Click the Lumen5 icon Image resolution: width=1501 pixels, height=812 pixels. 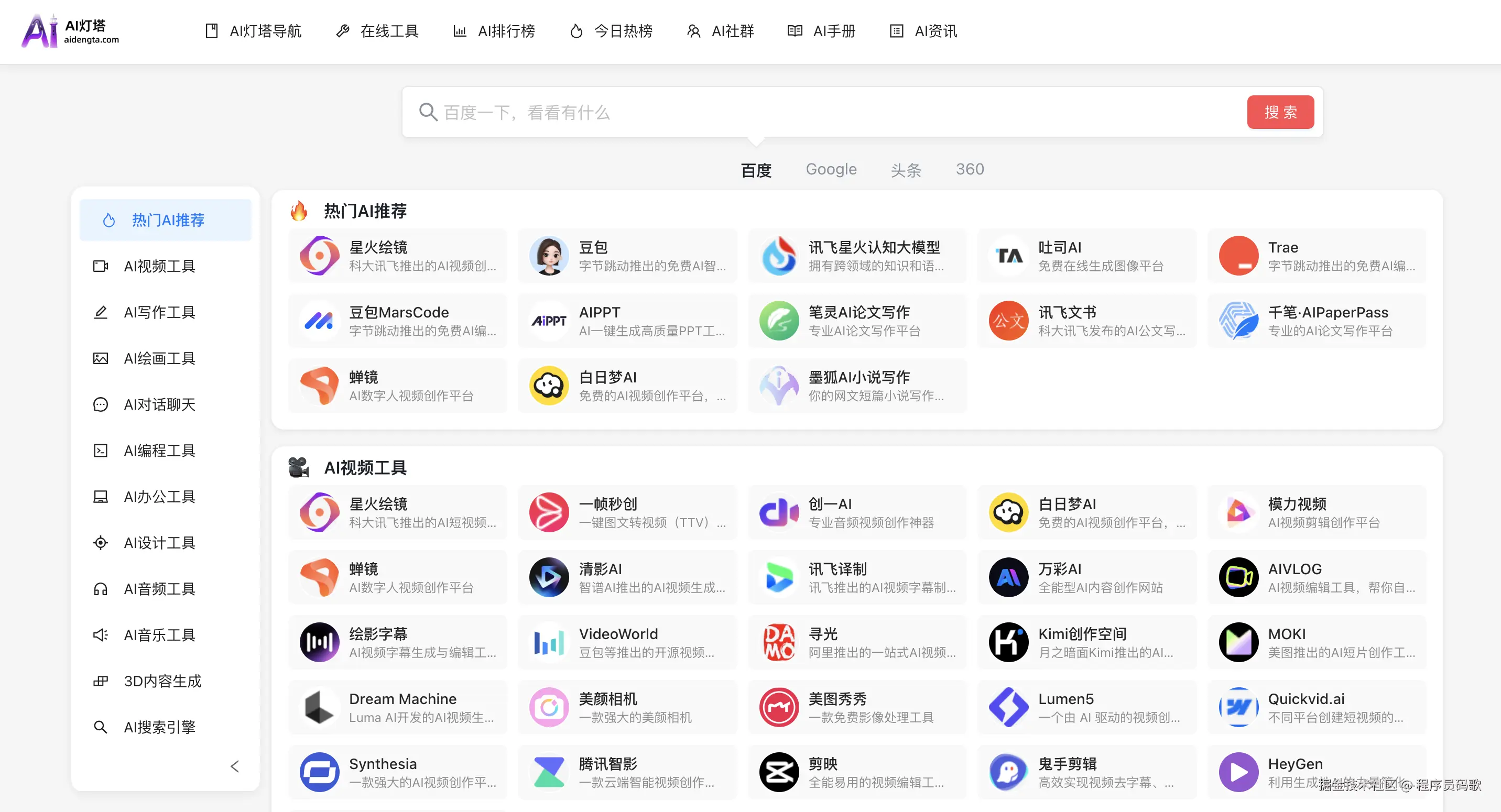click(1008, 707)
